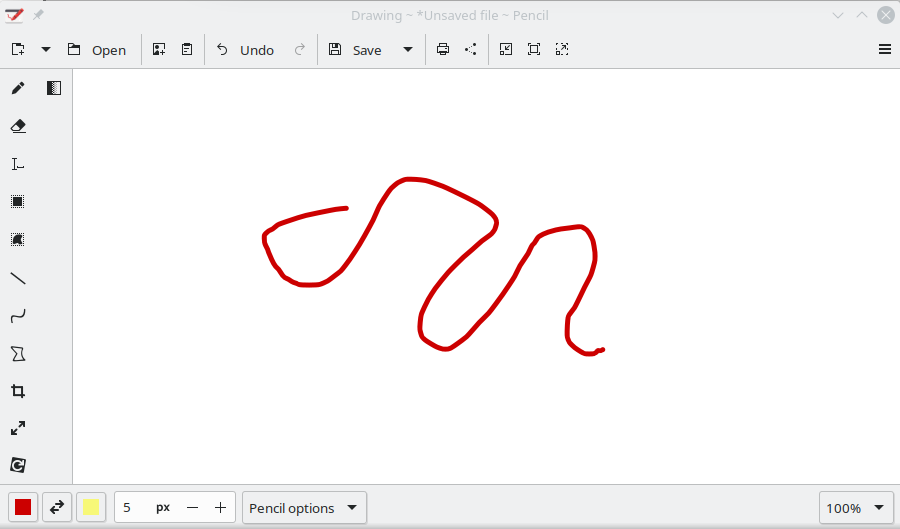The width and height of the screenshot is (900, 529).
Task: Open the 100% zoom level dropdown
Action: tap(855, 508)
